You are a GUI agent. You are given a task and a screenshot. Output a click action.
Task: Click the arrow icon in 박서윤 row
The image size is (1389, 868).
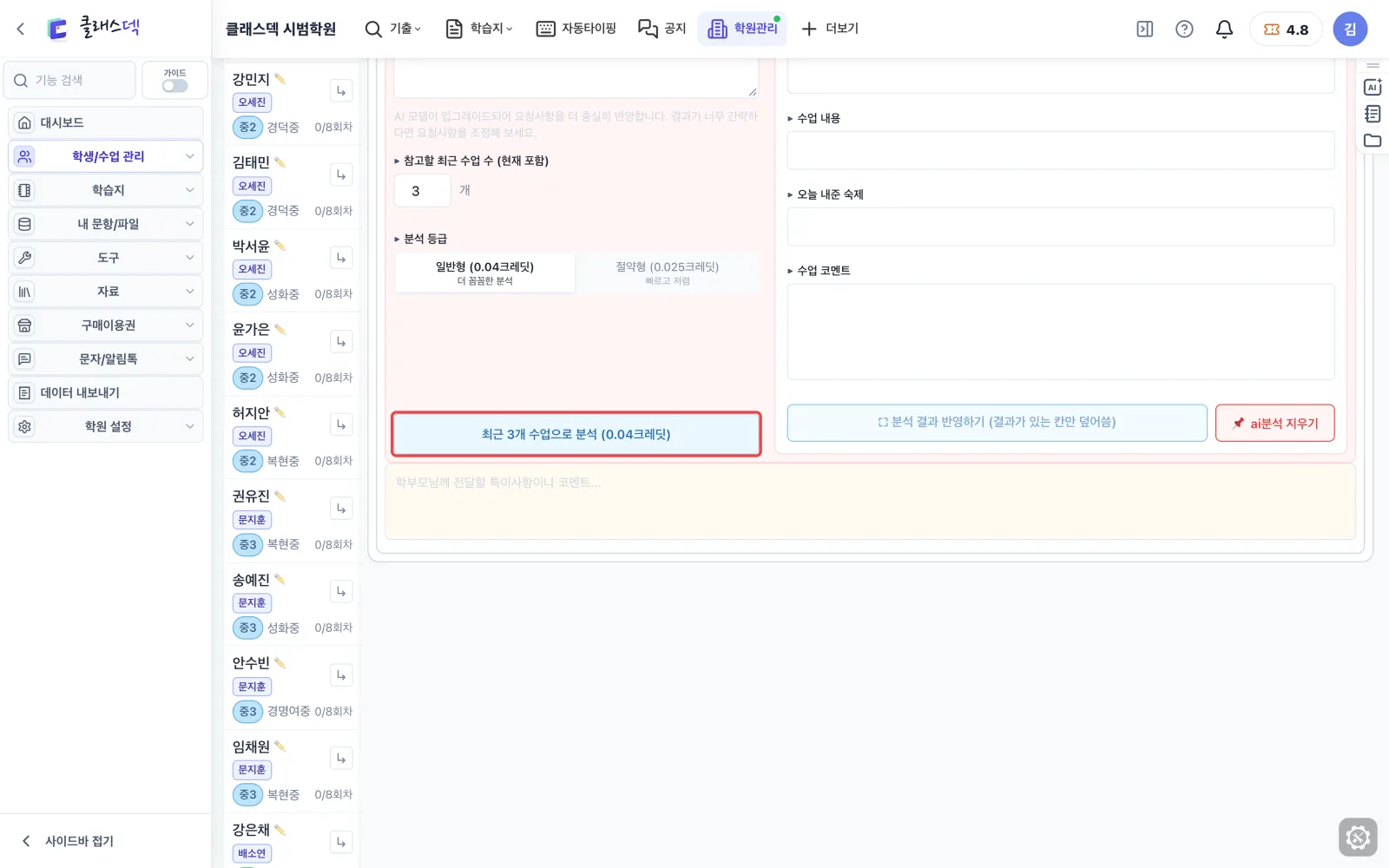(341, 258)
